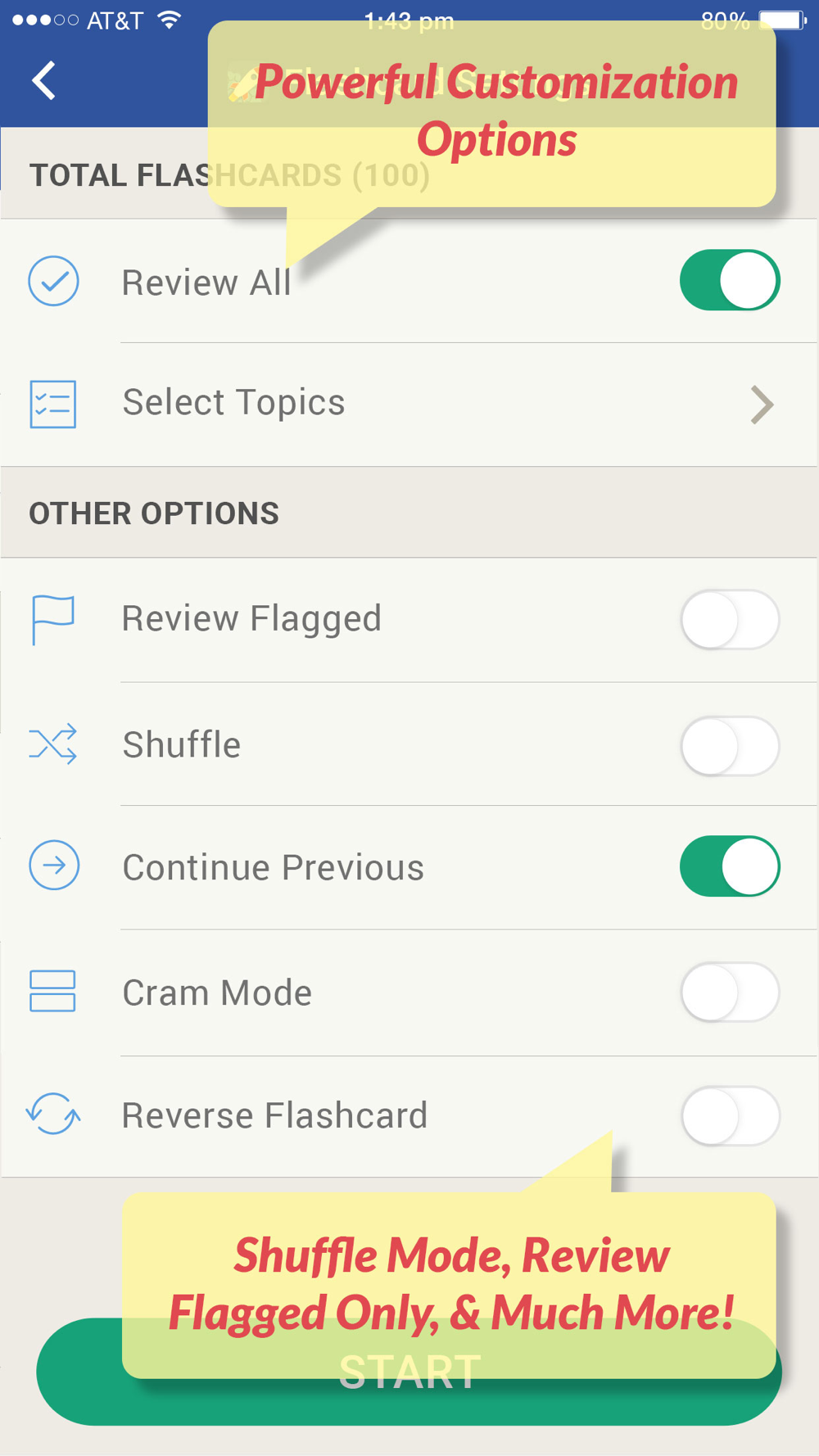The image size is (819, 1456).
Task: Turn on the Reverse Flashcard toggle
Action: [x=730, y=1115]
